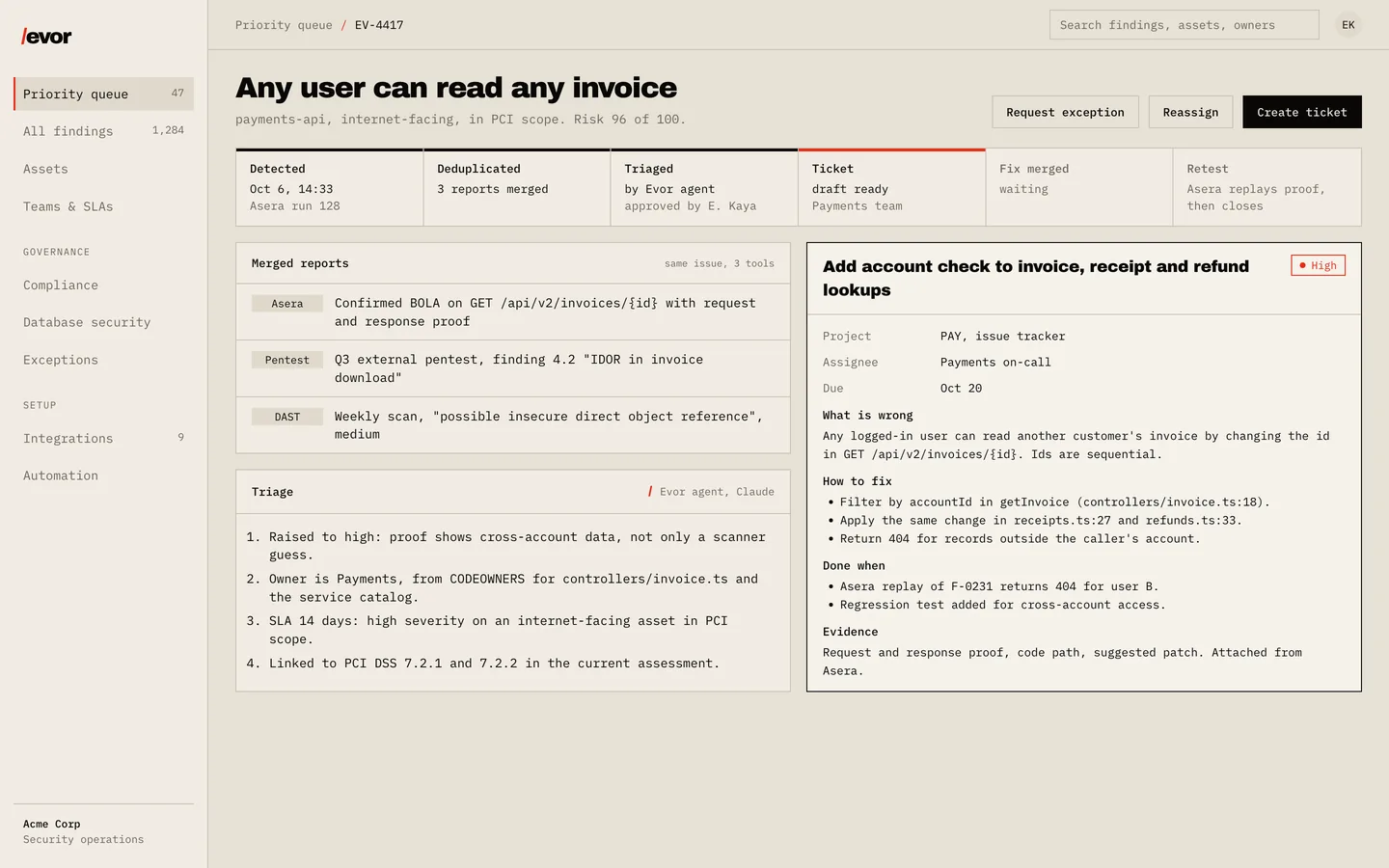Go to All findings
Image resolution: width=1389 pixels, height=868 pixels.
pyautogui.click(x=103, y=131)
